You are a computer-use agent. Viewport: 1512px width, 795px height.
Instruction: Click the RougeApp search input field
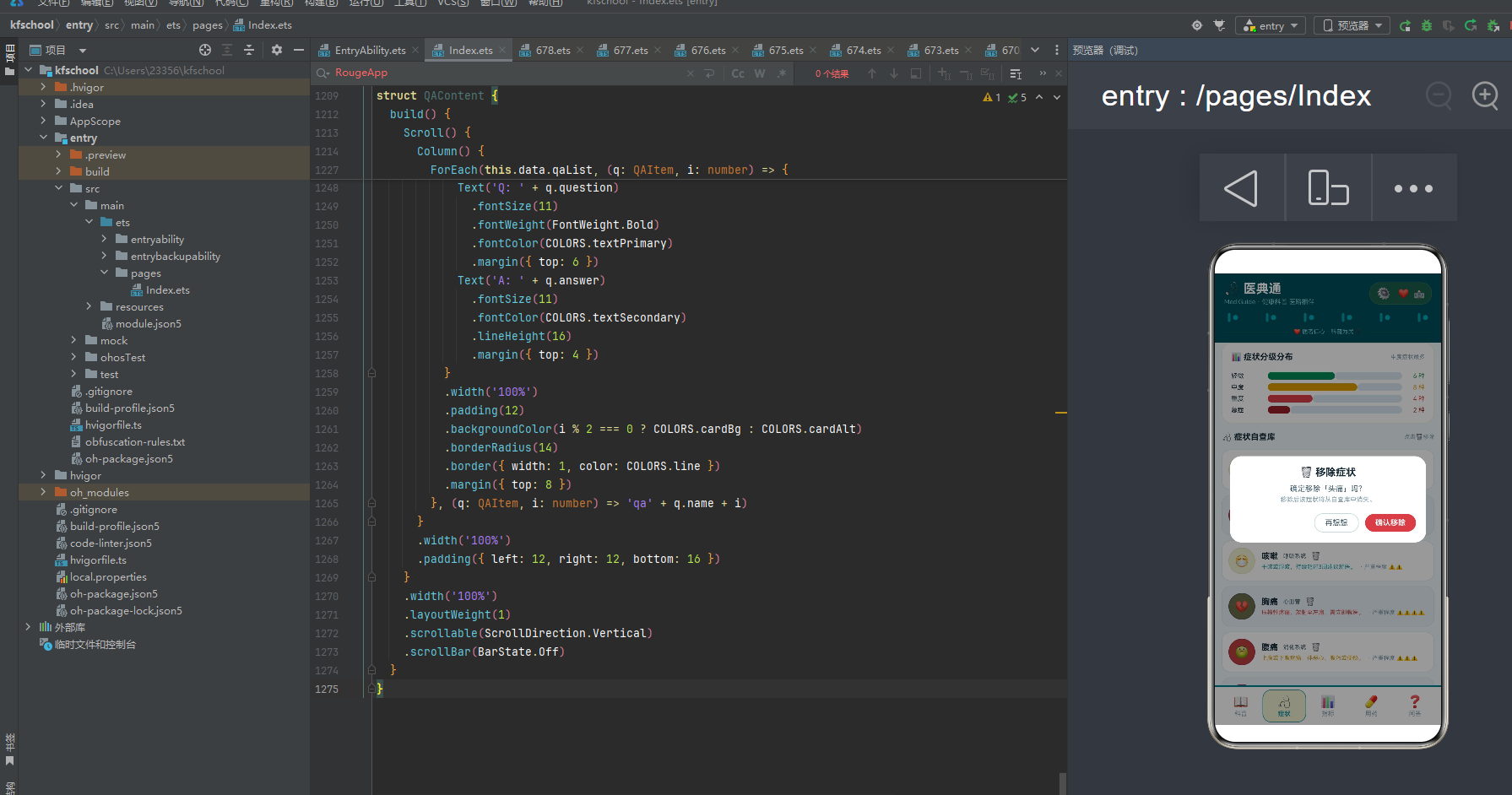507,73
